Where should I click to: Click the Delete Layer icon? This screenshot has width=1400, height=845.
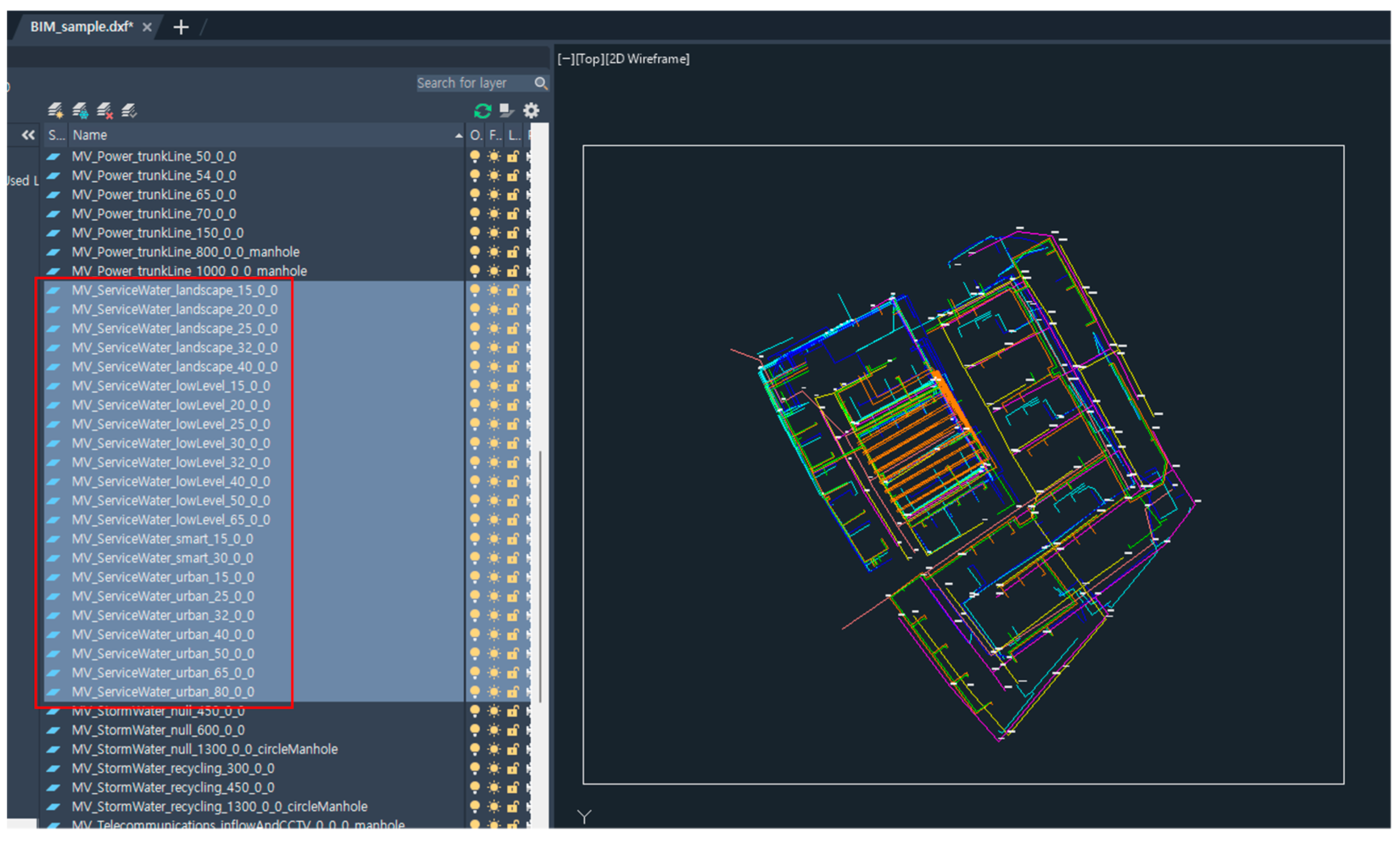(105, 110)
